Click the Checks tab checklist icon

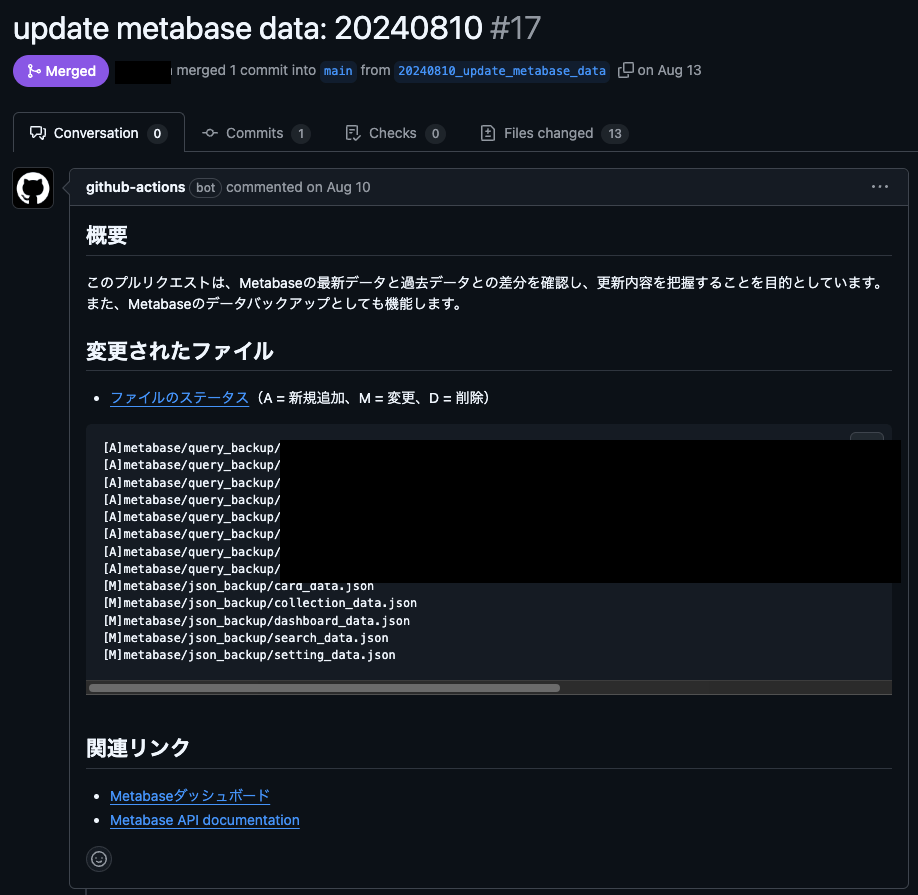coord(353,133)
